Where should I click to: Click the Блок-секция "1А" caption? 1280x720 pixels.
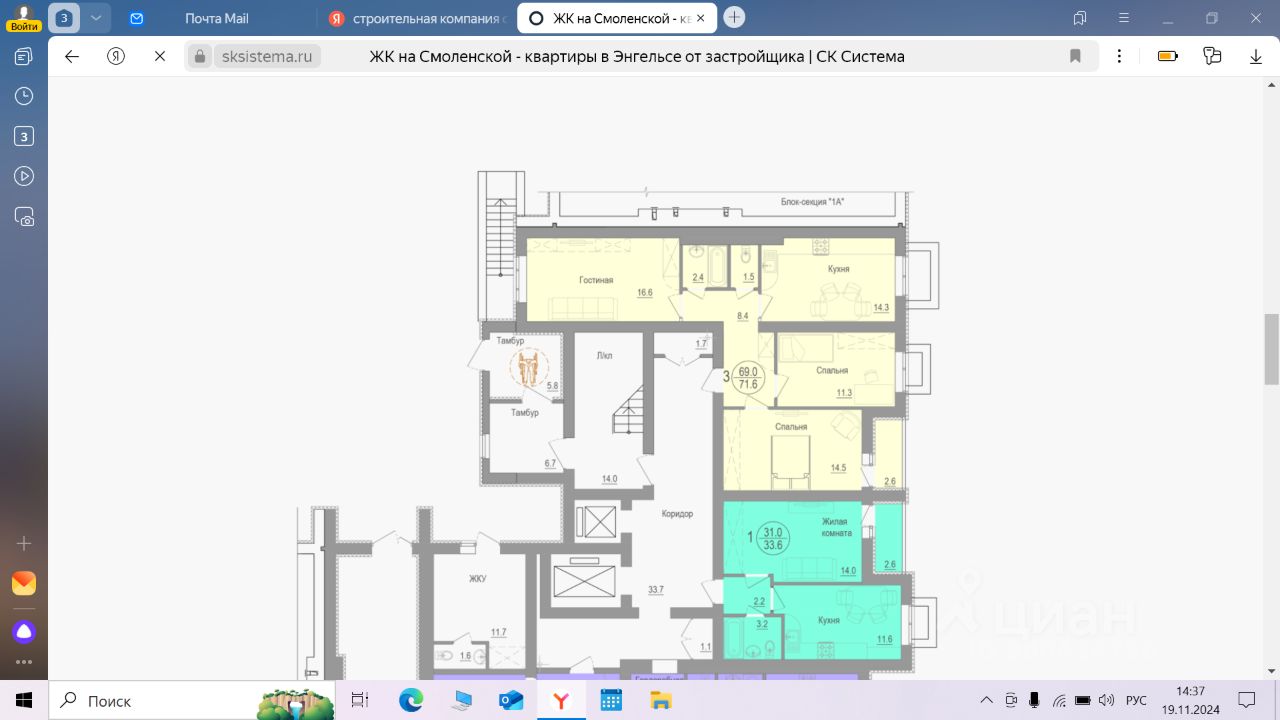coord(813,202)
